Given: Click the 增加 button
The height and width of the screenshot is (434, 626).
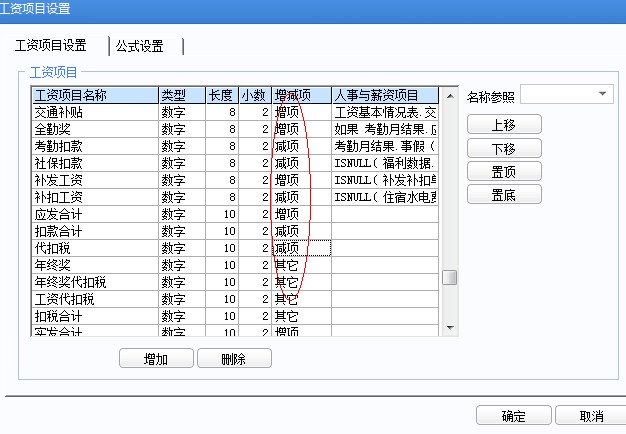Looking at the screenshot, I should pos(156,358).
